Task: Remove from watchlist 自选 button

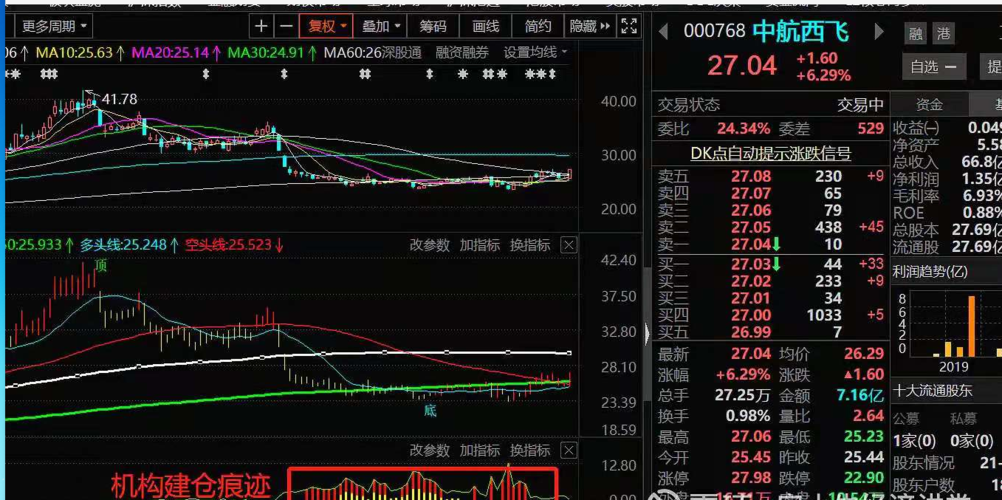Action: pos(934,66)
